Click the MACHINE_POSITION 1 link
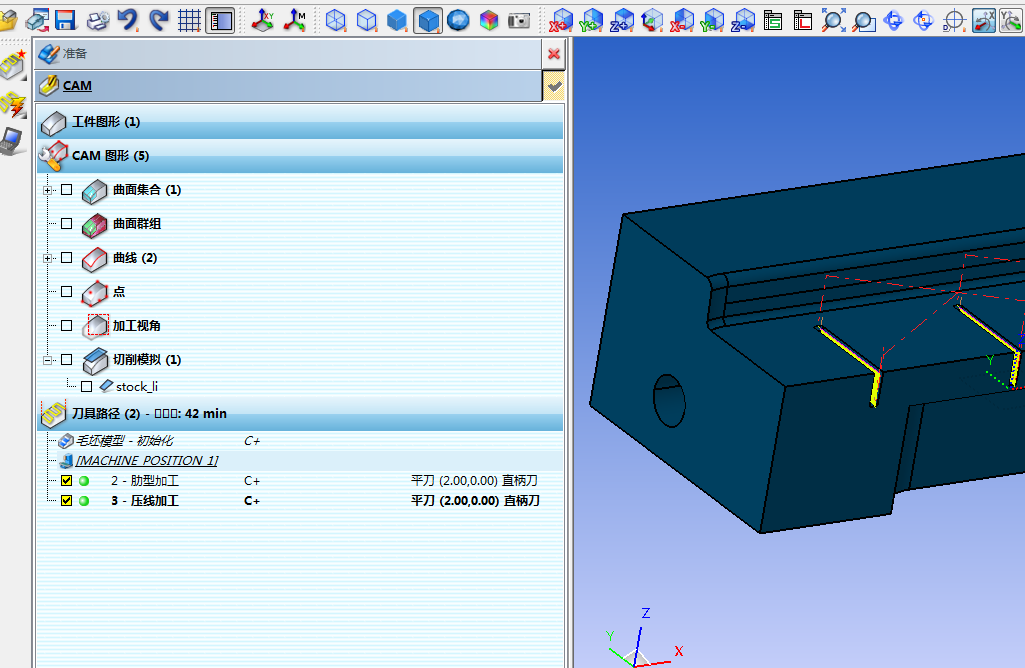 coord(146,461)
